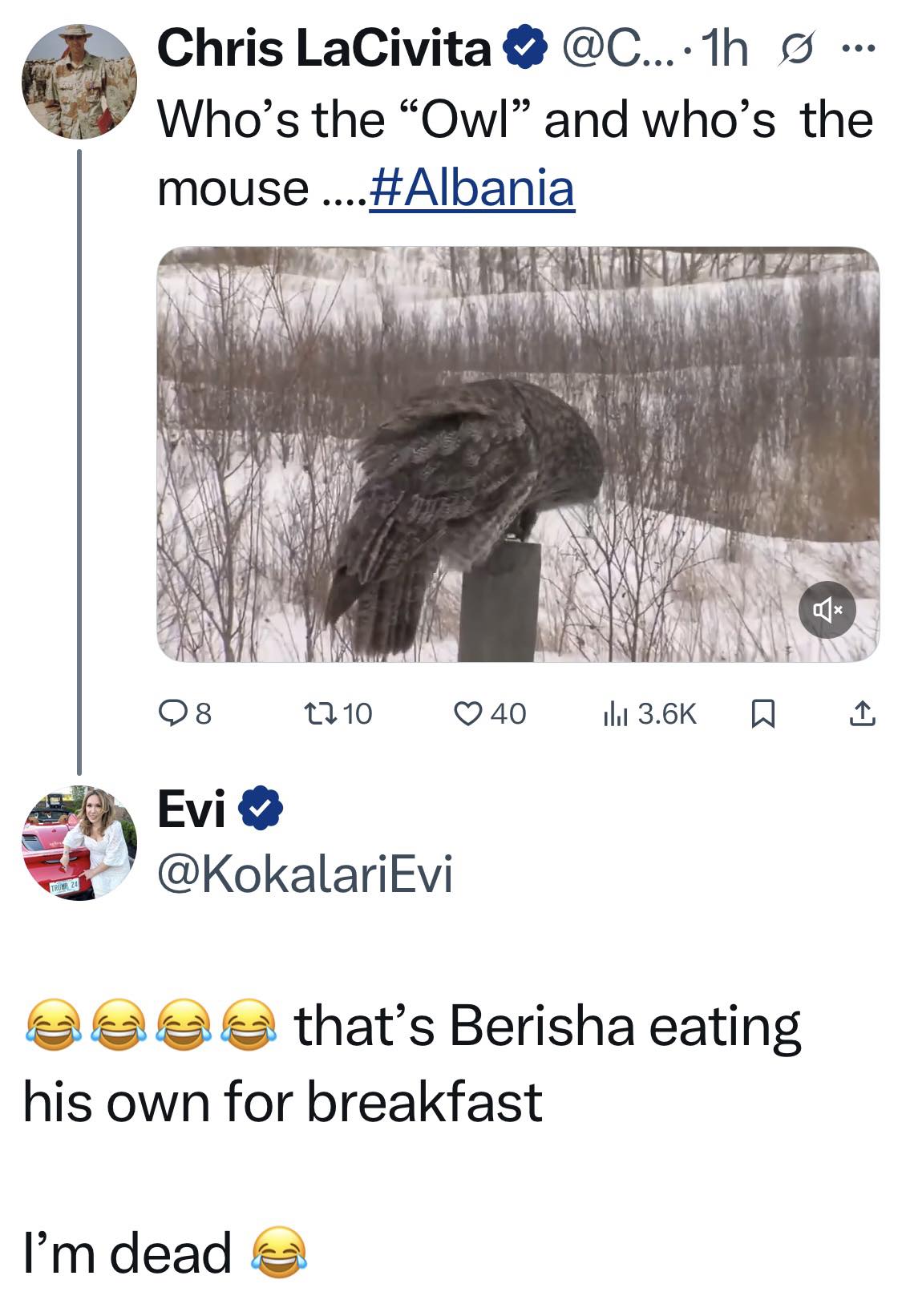Click Chris LaCivita's verified badge
This screenshot has width=902, height=1316.
524,50
